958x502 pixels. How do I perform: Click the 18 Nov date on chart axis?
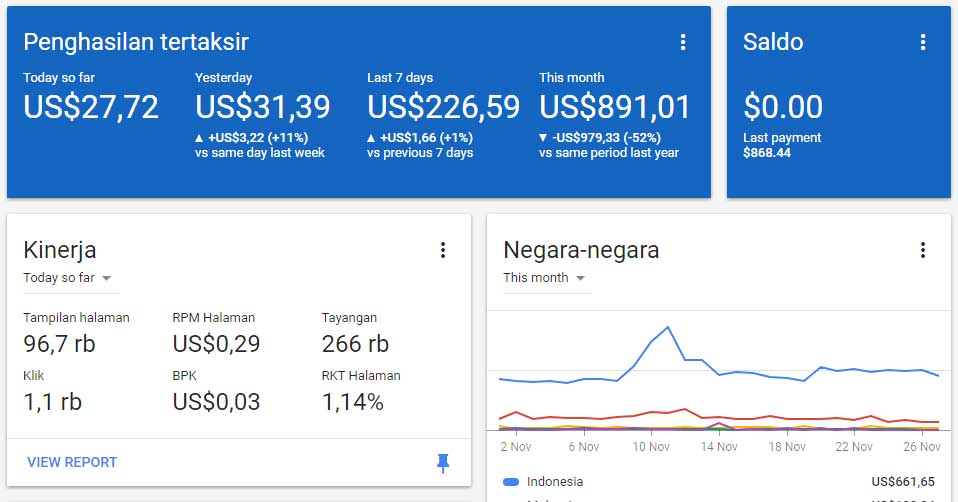[x=787, y=447]
